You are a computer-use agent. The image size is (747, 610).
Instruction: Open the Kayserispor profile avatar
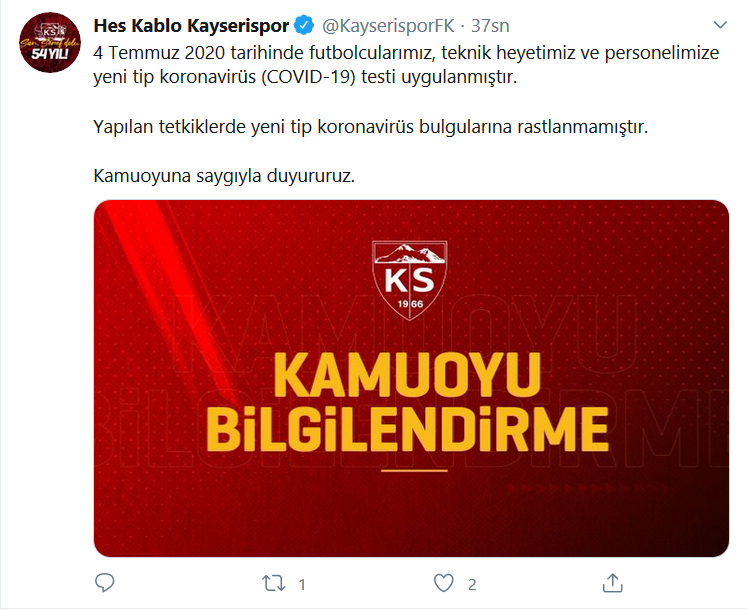50,42
